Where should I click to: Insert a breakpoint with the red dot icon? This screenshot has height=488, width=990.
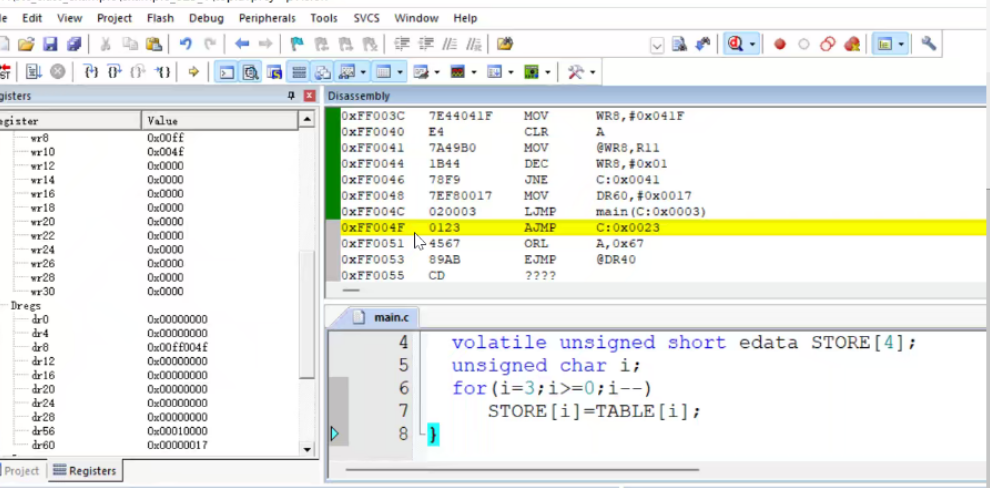click(x=780, y=44)
